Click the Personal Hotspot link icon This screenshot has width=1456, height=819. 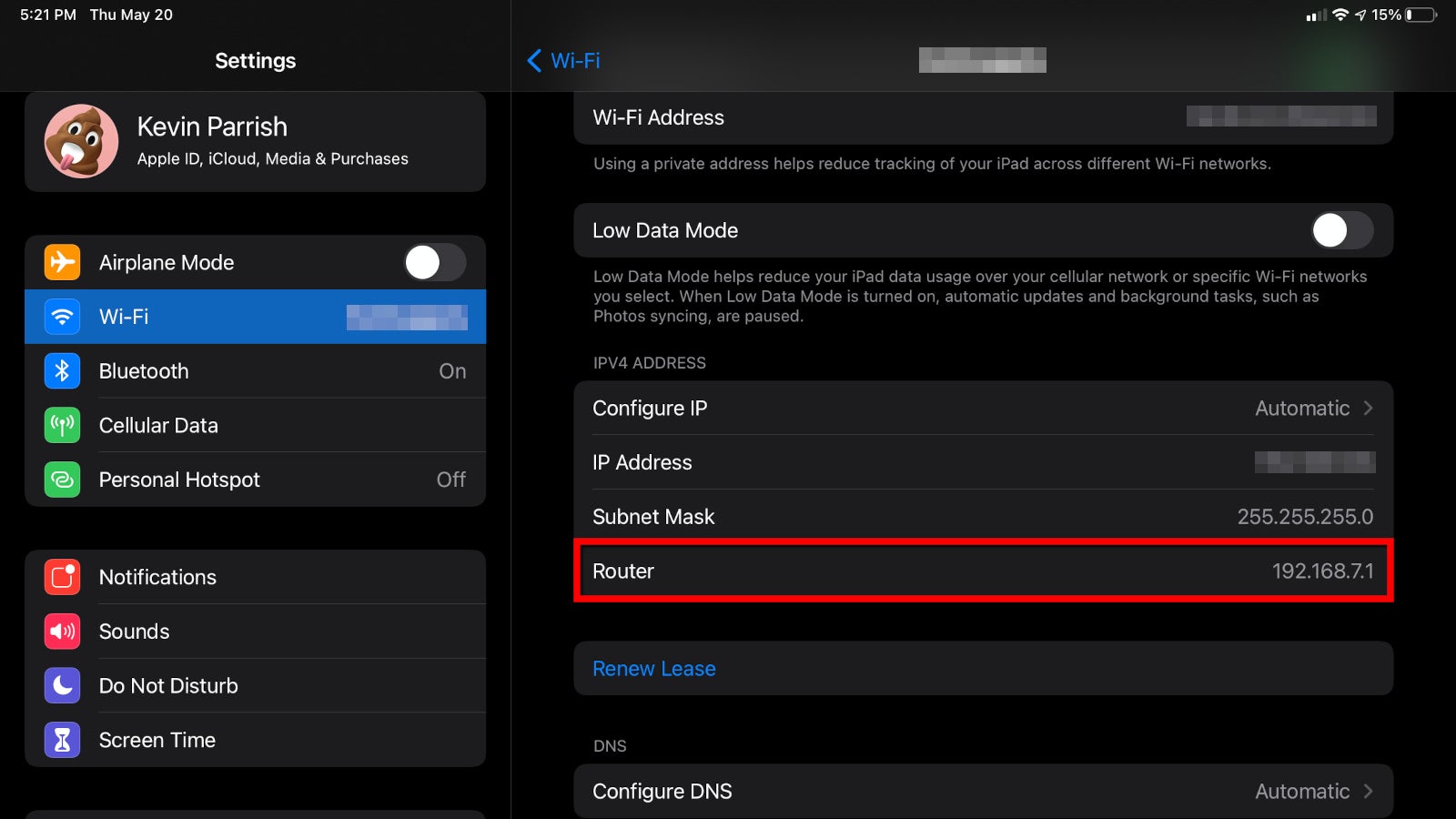pos(61,480)
